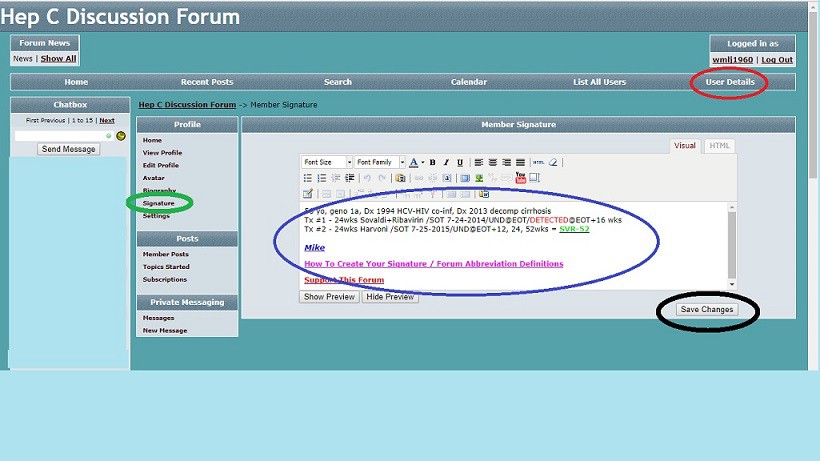Click the Send Message button
The width and height of the screenshot is (820, 461).
pyautogui.click(x=69, y=149)
